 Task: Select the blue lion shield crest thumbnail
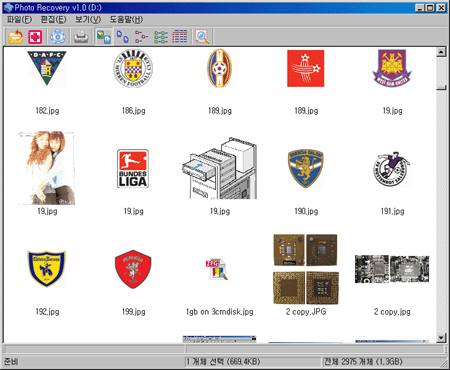click(x=306, y=168)
